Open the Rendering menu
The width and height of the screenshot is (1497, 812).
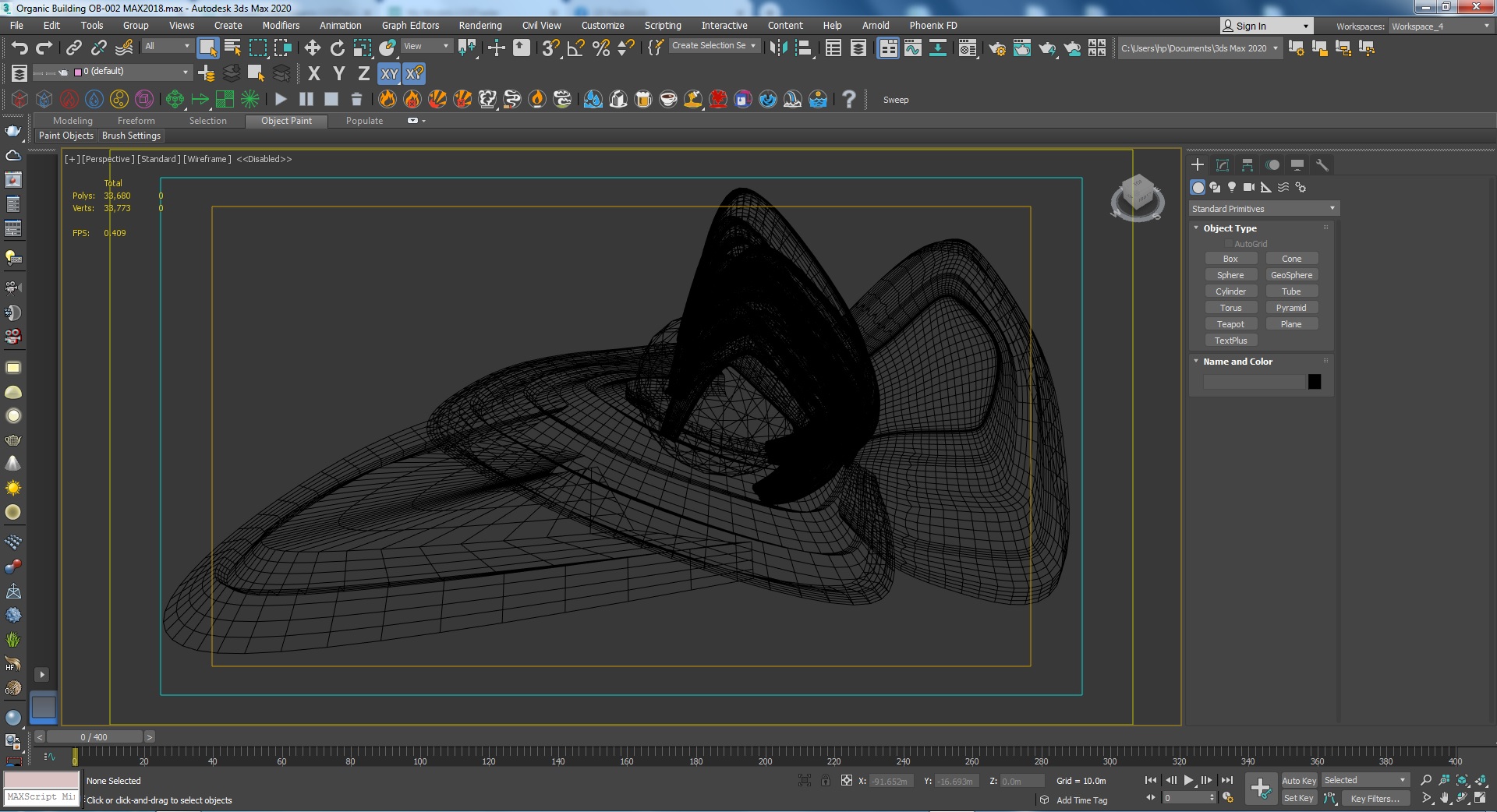click(x=480, y=26)
